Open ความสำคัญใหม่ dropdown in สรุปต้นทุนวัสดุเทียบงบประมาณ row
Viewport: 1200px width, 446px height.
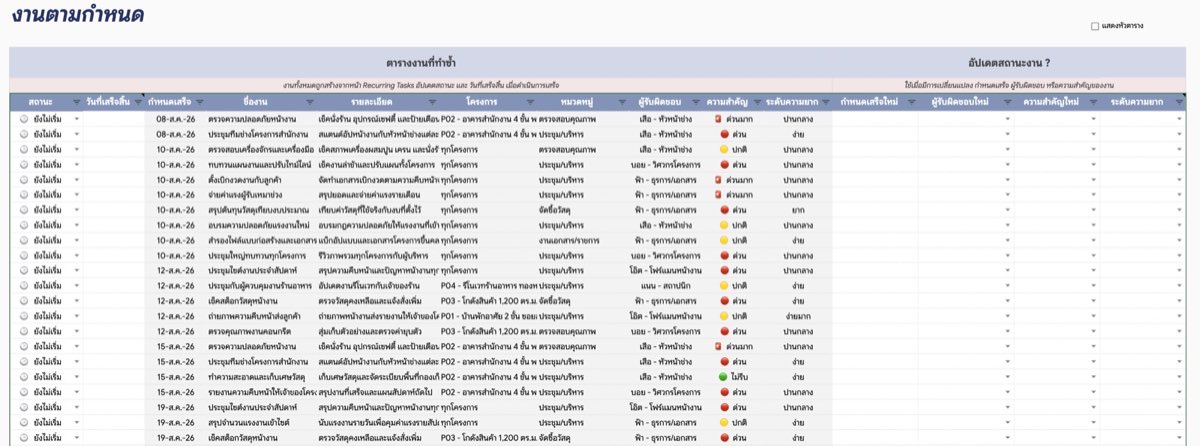pos(1093,210)
